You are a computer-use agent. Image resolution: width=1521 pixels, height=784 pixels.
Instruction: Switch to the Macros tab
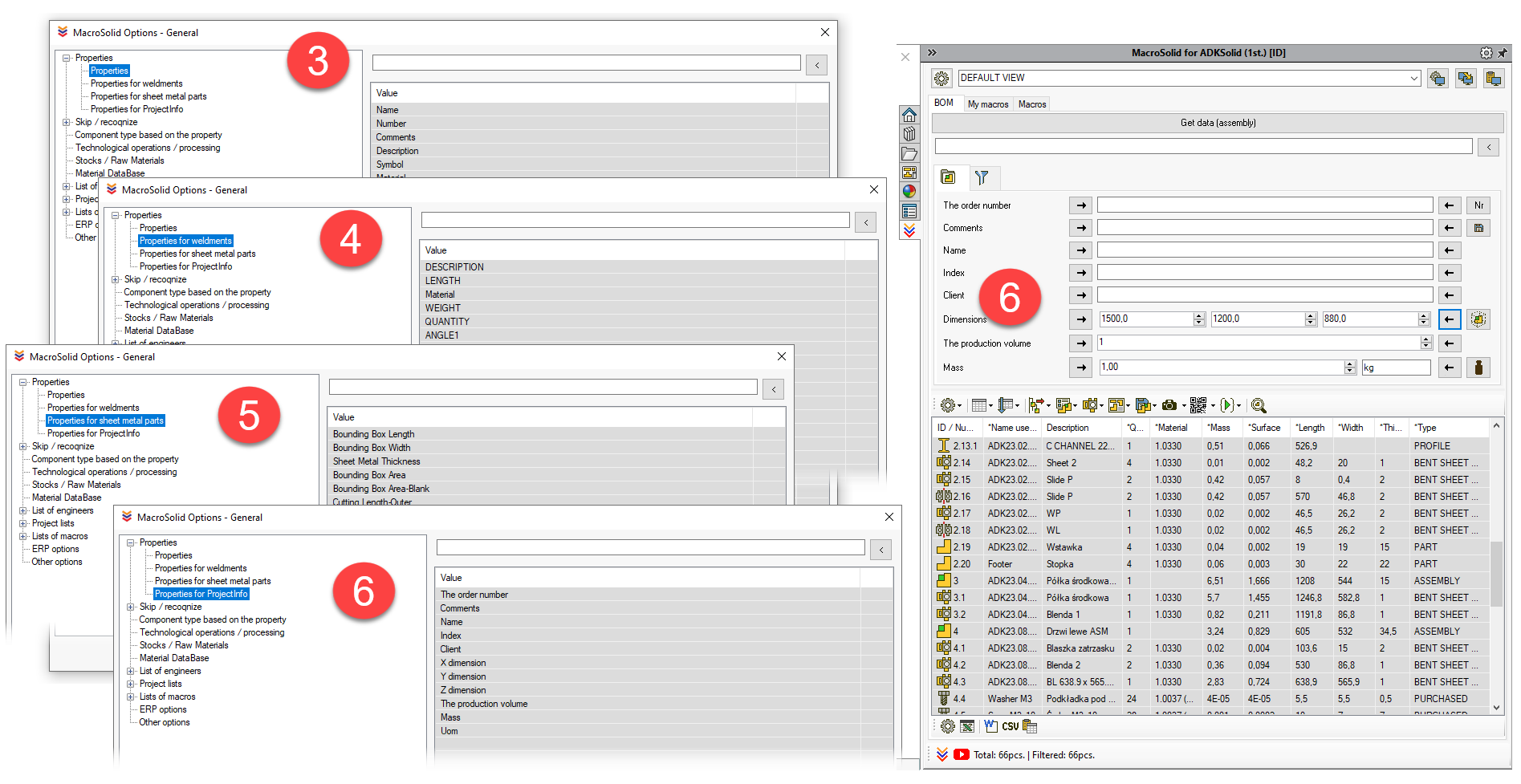click(1032, 104)
